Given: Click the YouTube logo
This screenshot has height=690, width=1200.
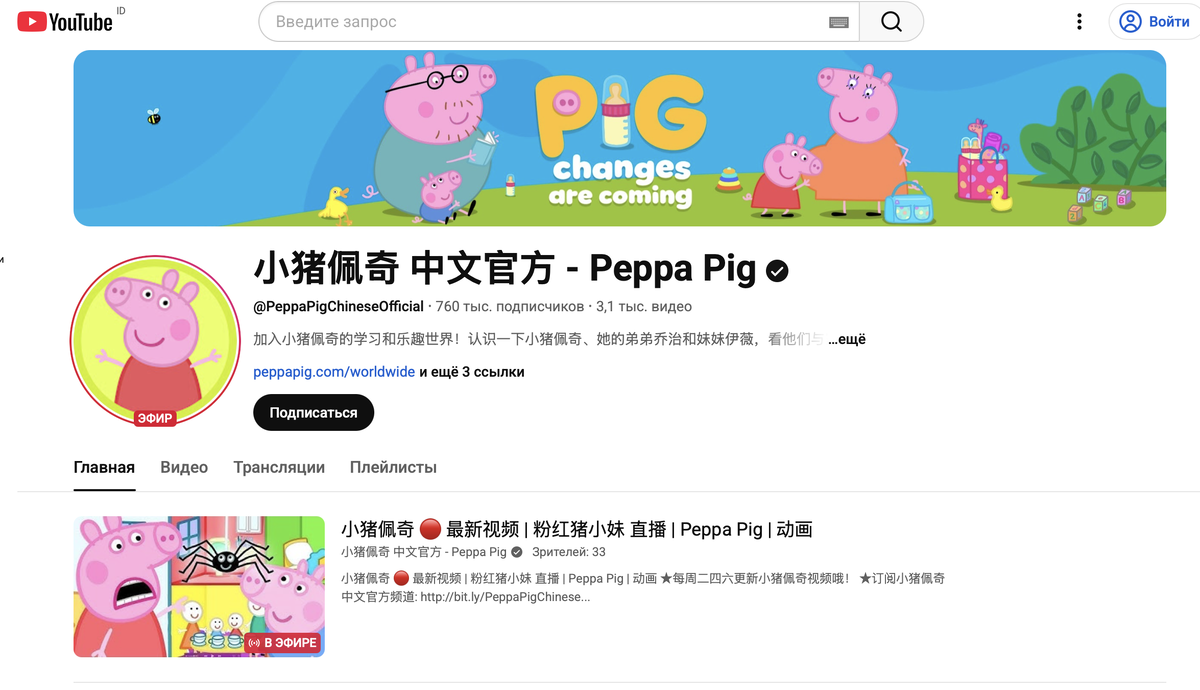Looking at the screenshot, I should (x=65, y=21).
